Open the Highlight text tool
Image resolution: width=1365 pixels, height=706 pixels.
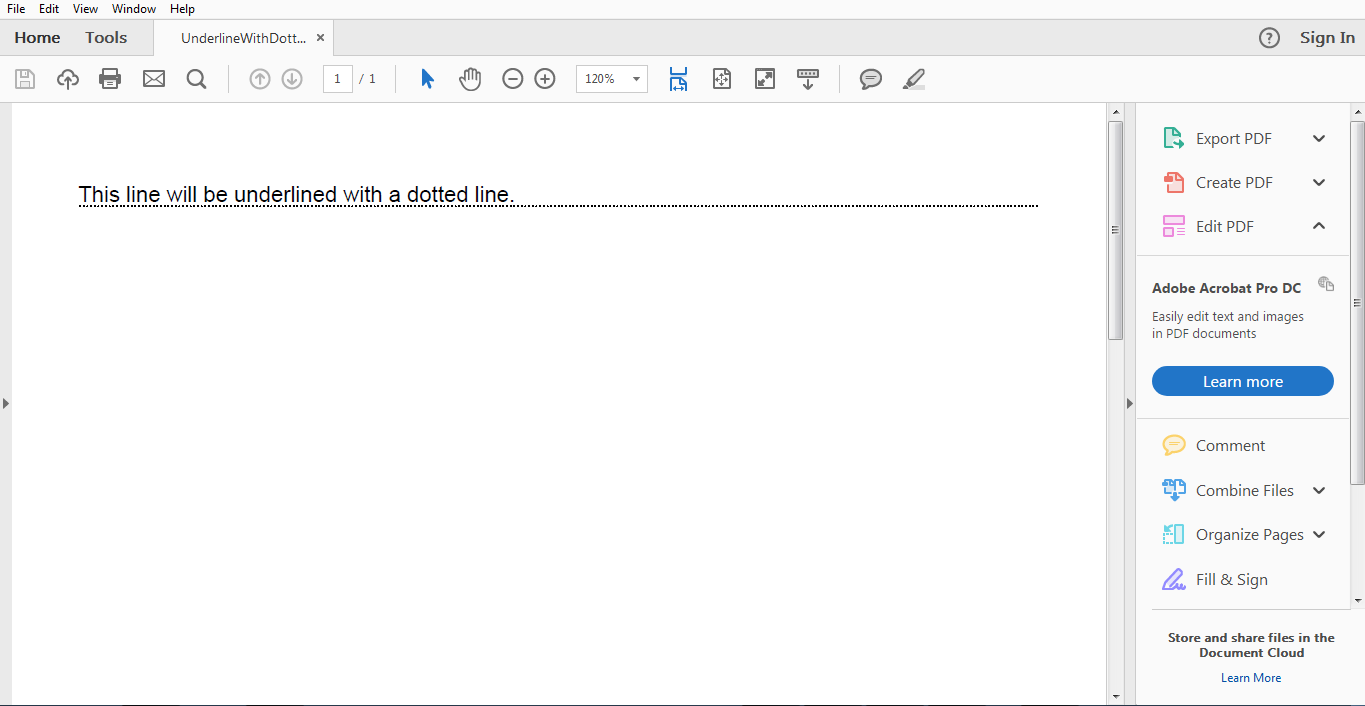point(912,78)
